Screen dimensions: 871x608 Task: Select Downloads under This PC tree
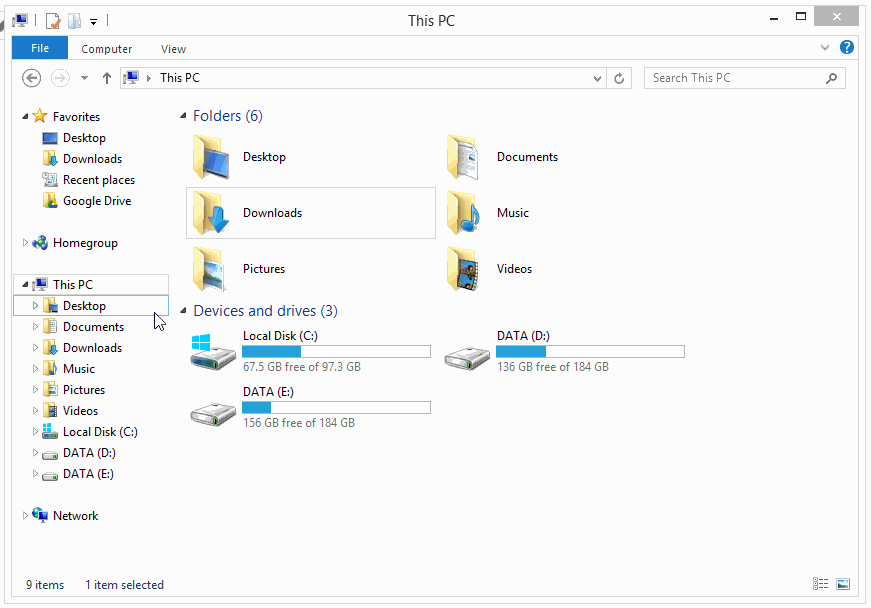(x=92, y=348)
